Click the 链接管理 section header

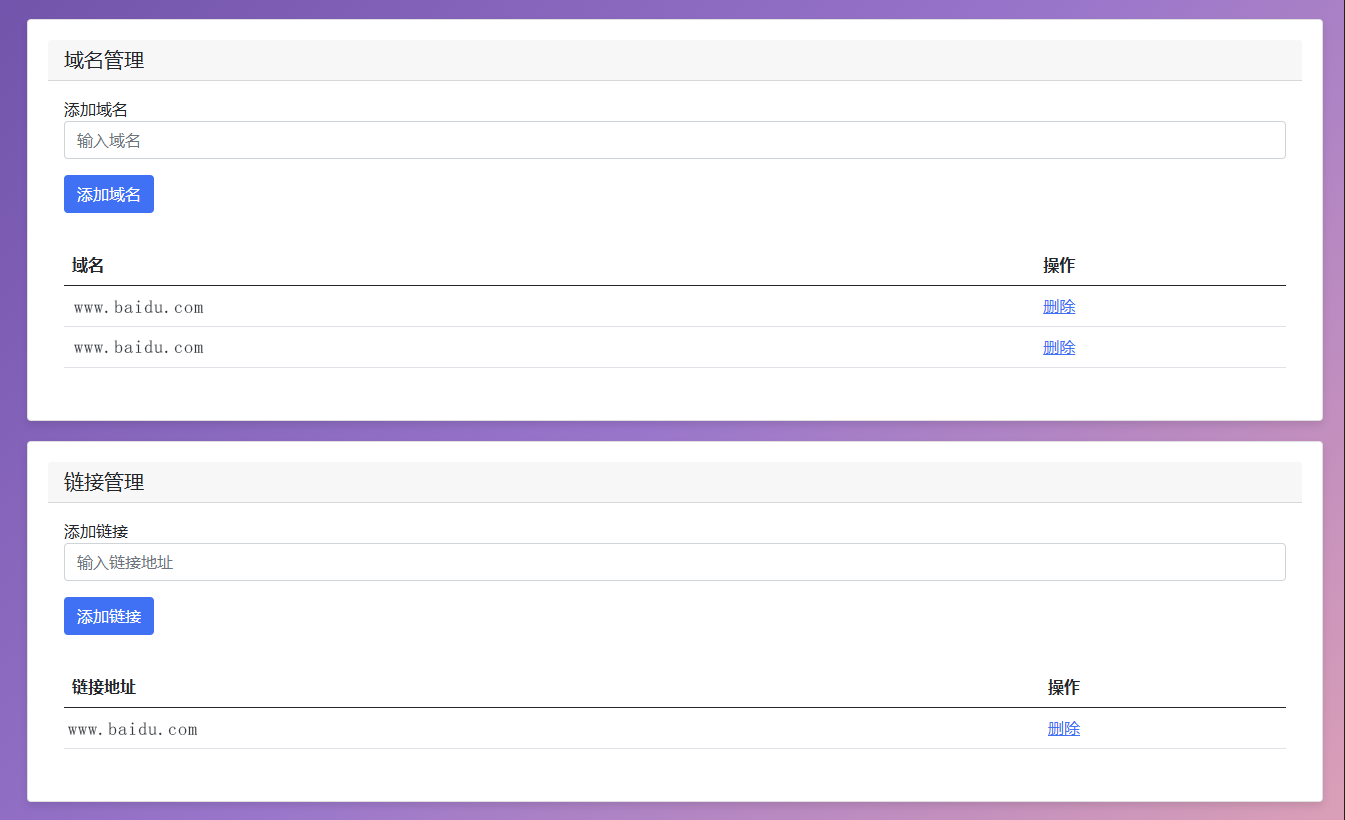point(104,482)
